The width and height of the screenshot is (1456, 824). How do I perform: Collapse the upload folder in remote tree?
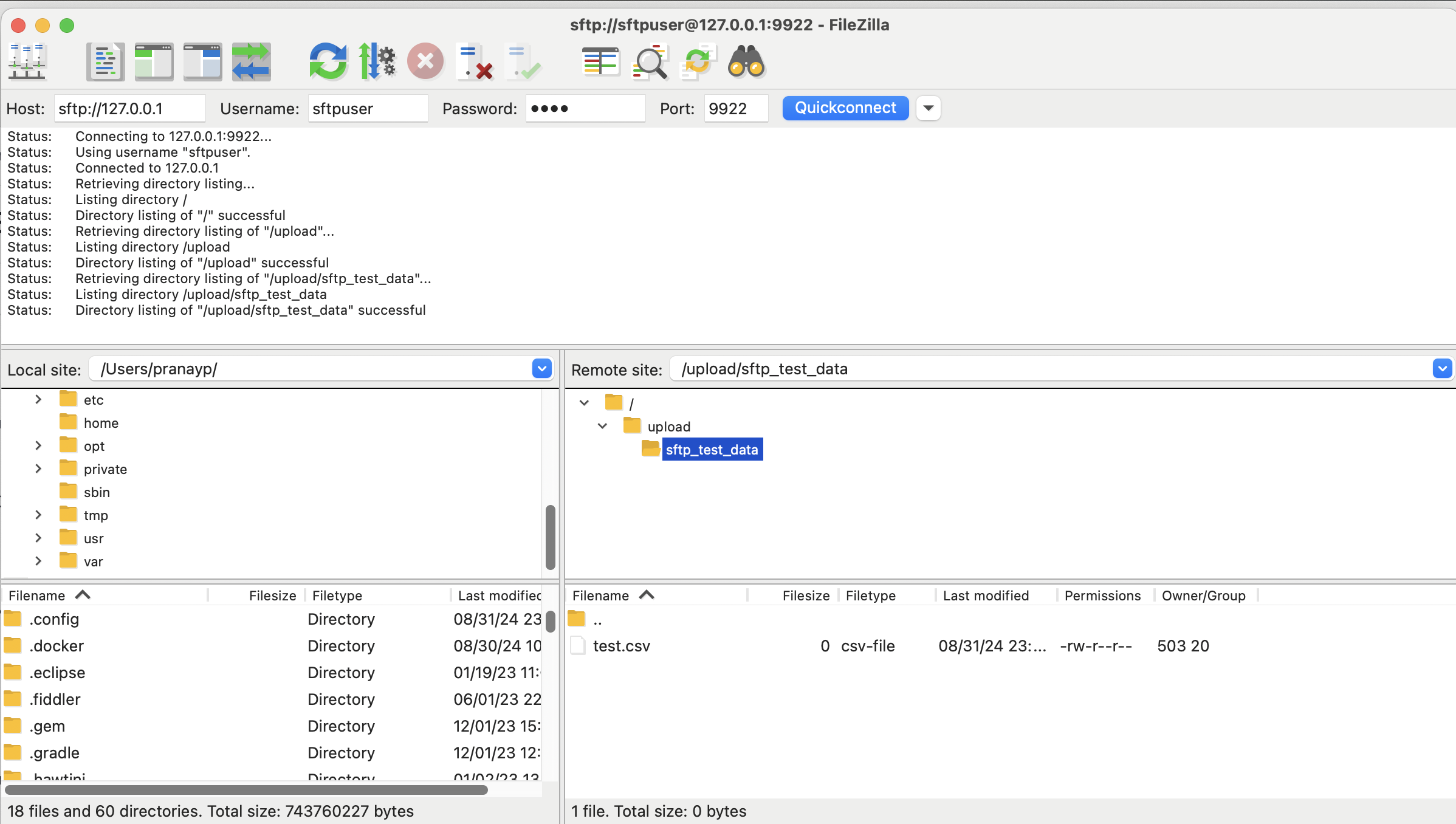pos(602,426)
